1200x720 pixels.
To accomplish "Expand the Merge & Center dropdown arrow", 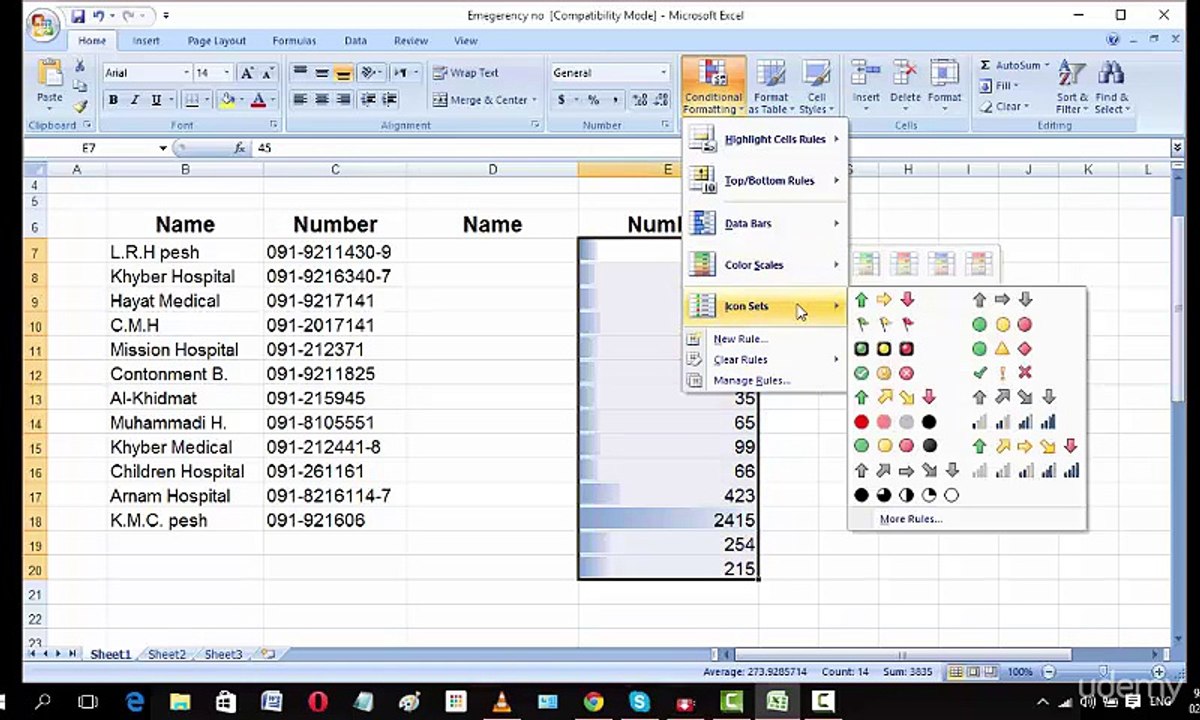I will click(534, 100).
